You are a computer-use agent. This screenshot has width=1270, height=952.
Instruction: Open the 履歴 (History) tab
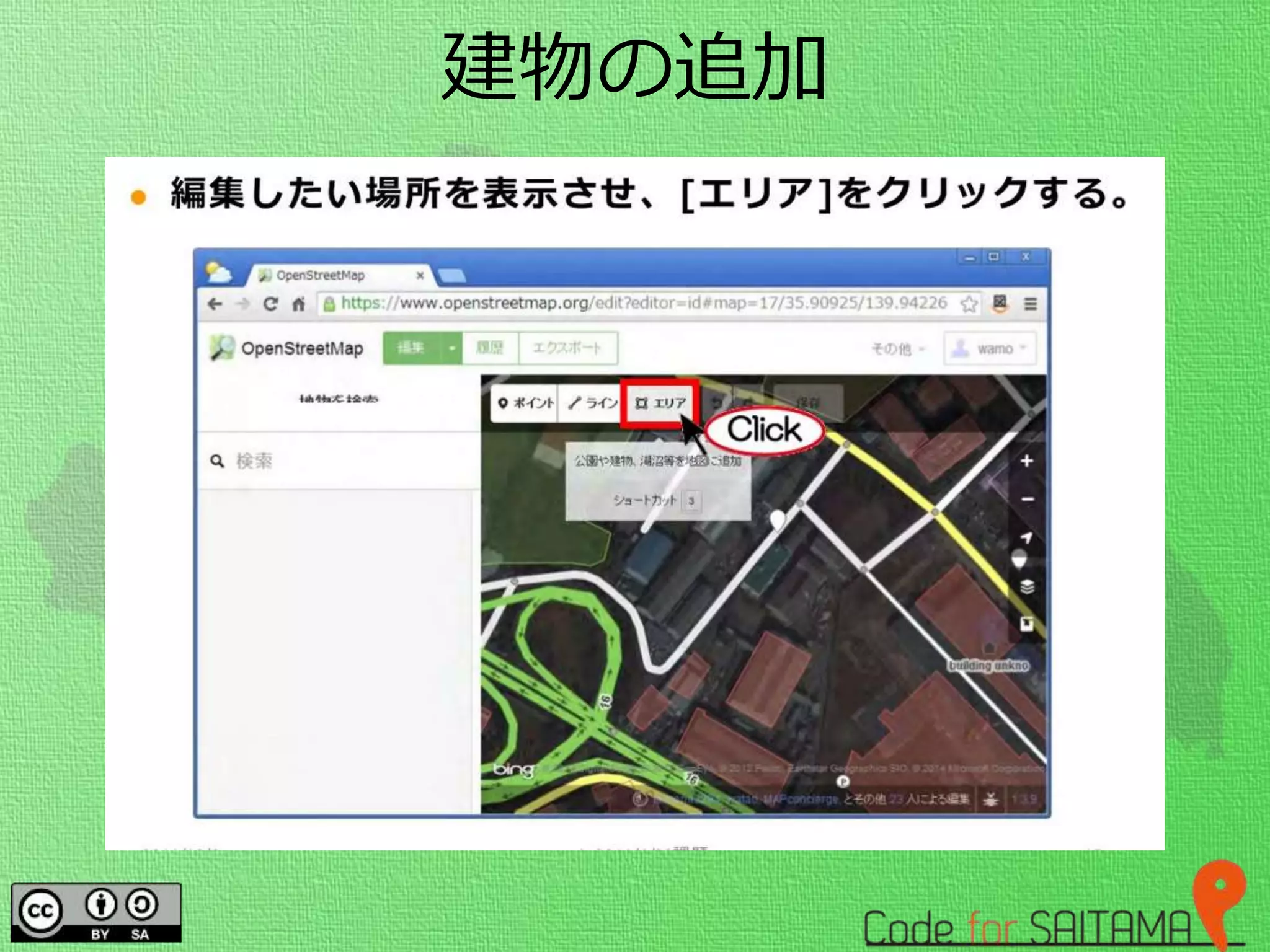[x=490, y=348]
